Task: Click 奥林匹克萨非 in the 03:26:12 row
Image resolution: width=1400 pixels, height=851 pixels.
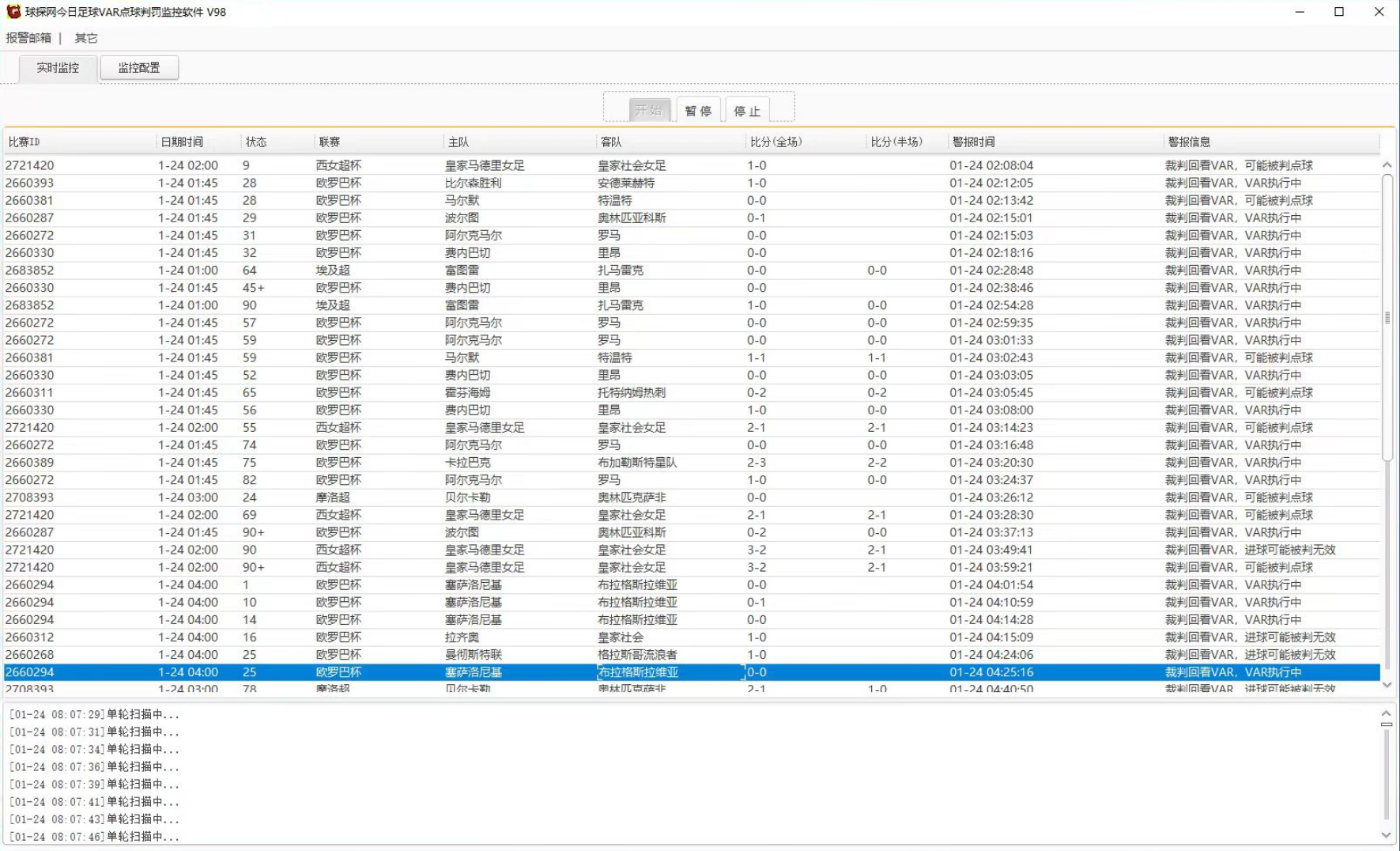Action: pos(632,497)
